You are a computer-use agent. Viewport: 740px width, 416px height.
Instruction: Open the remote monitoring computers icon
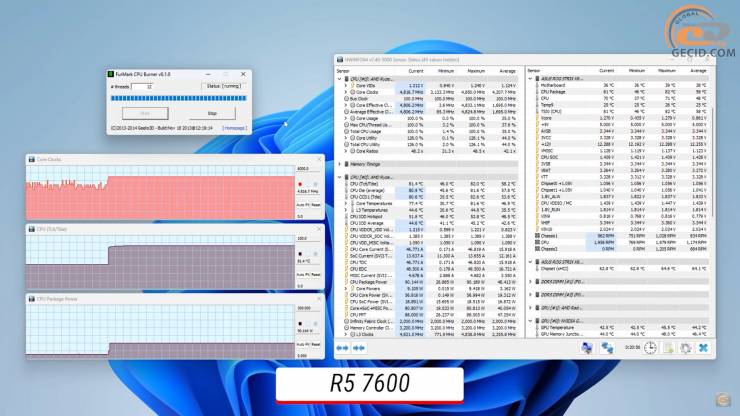coord(587,348)
